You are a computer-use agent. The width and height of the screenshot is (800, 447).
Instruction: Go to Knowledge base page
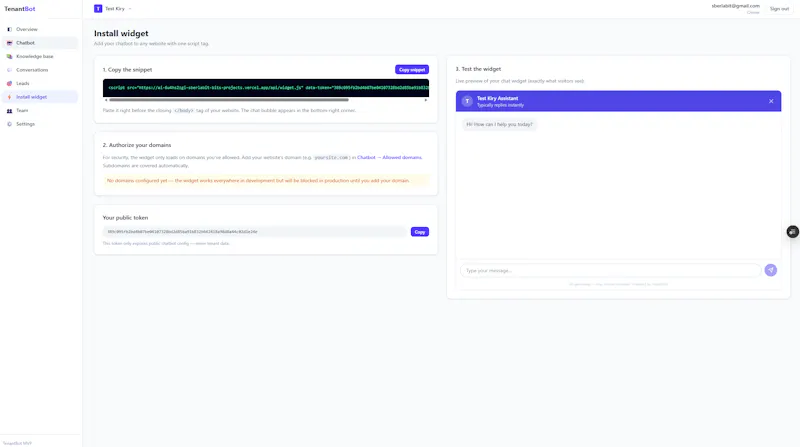(40, 57)
